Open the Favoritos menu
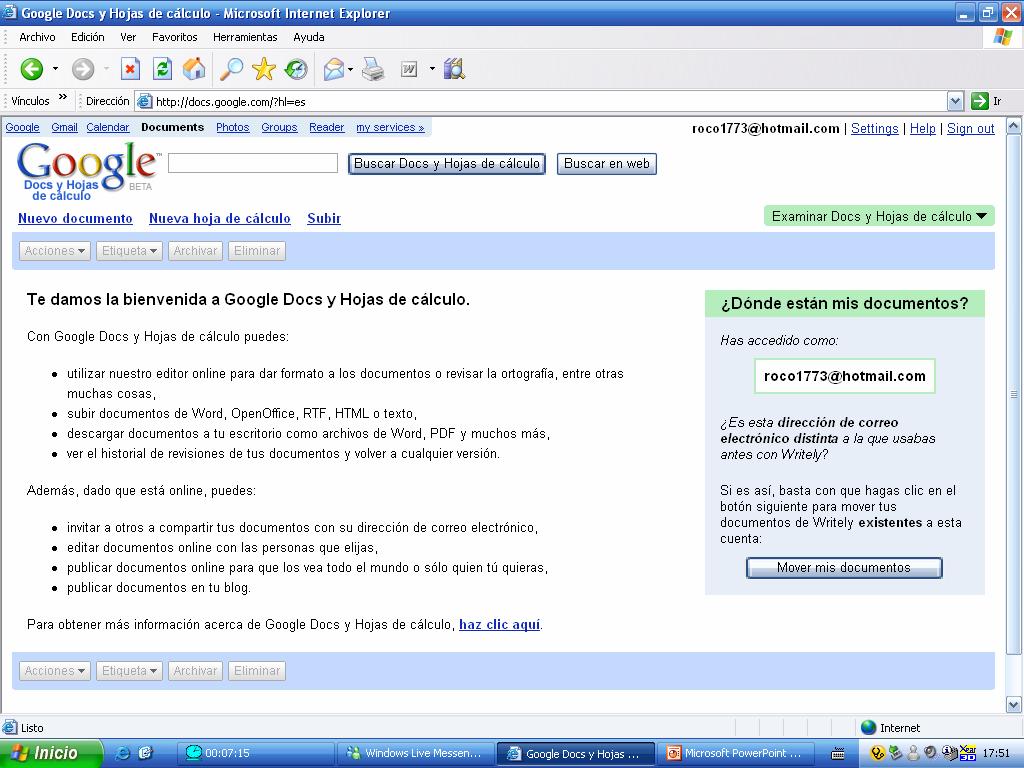This screenshot has width=1024, height=768. coord(174,37)
